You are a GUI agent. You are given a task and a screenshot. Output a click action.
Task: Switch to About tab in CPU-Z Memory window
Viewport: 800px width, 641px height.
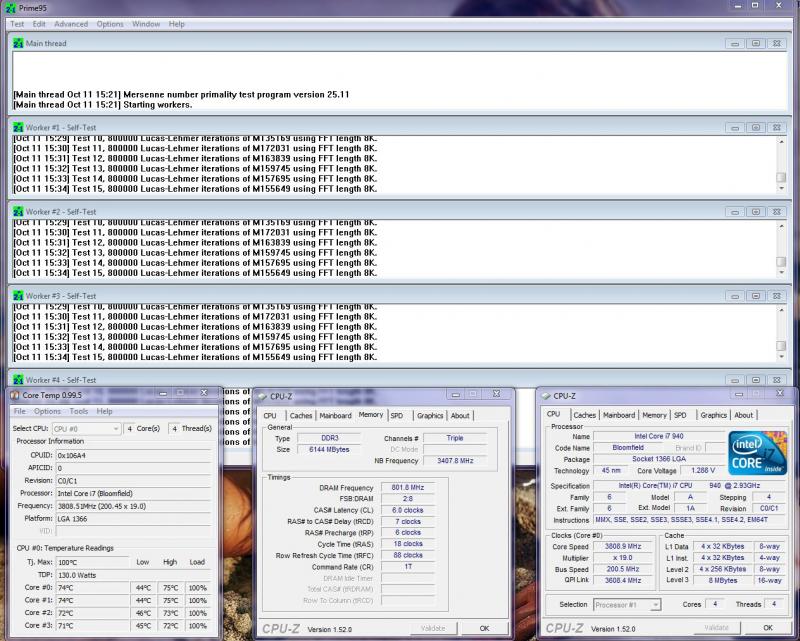(460, 416)
